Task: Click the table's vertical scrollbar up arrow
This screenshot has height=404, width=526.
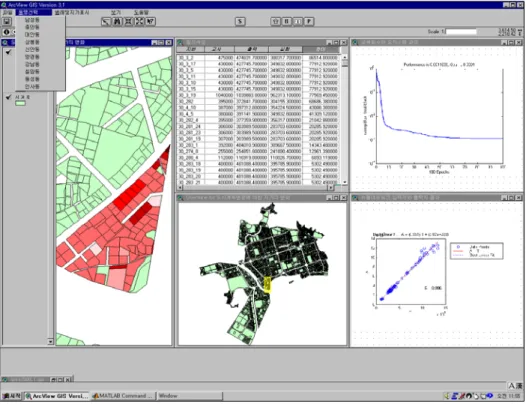Action: click(345, 57)
